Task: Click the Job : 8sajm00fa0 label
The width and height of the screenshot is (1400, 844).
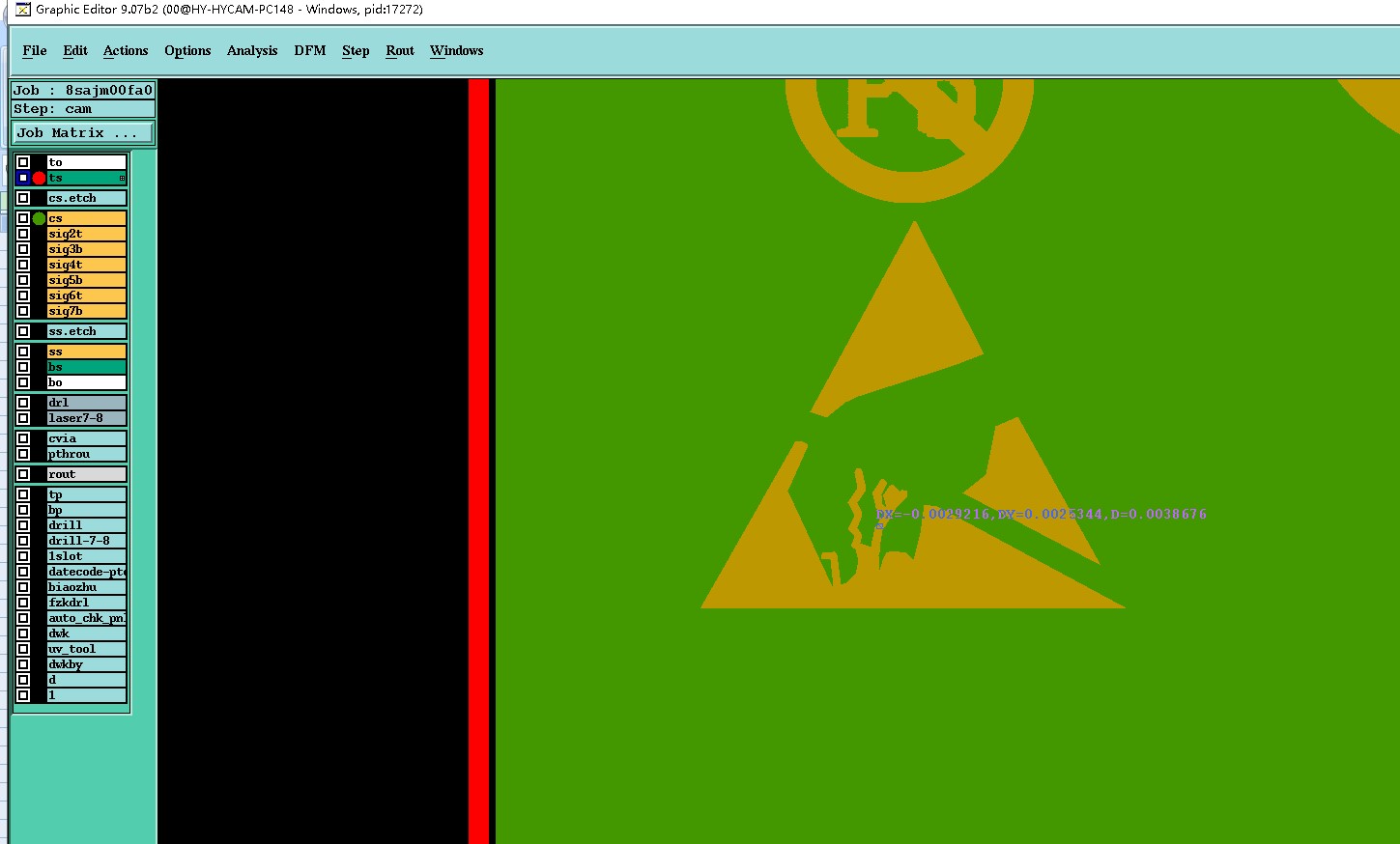Action: (83, 90)
